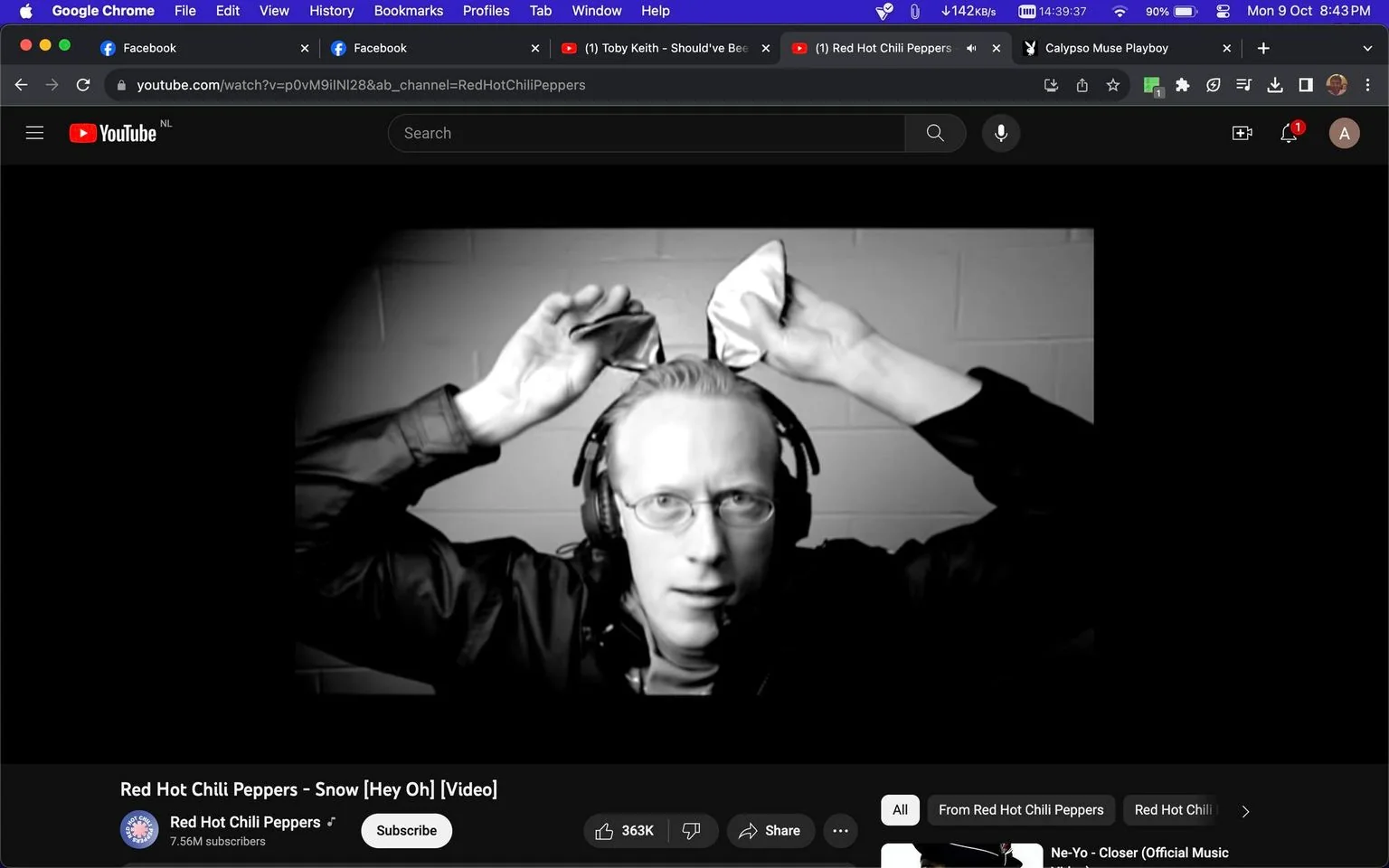This screenshot has width=1389, height=868.
Task: Open the media controls toolbar icon
Action: [1244, 85]
